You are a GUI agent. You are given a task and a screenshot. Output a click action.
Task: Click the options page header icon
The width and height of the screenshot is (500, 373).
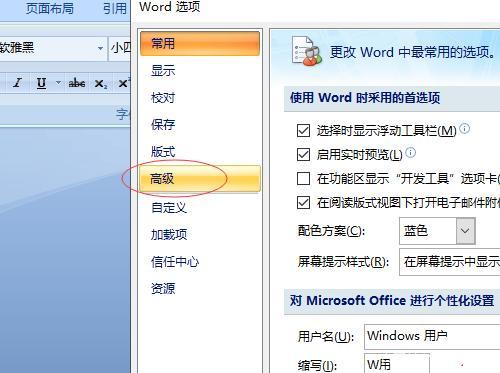click(307, 51)
